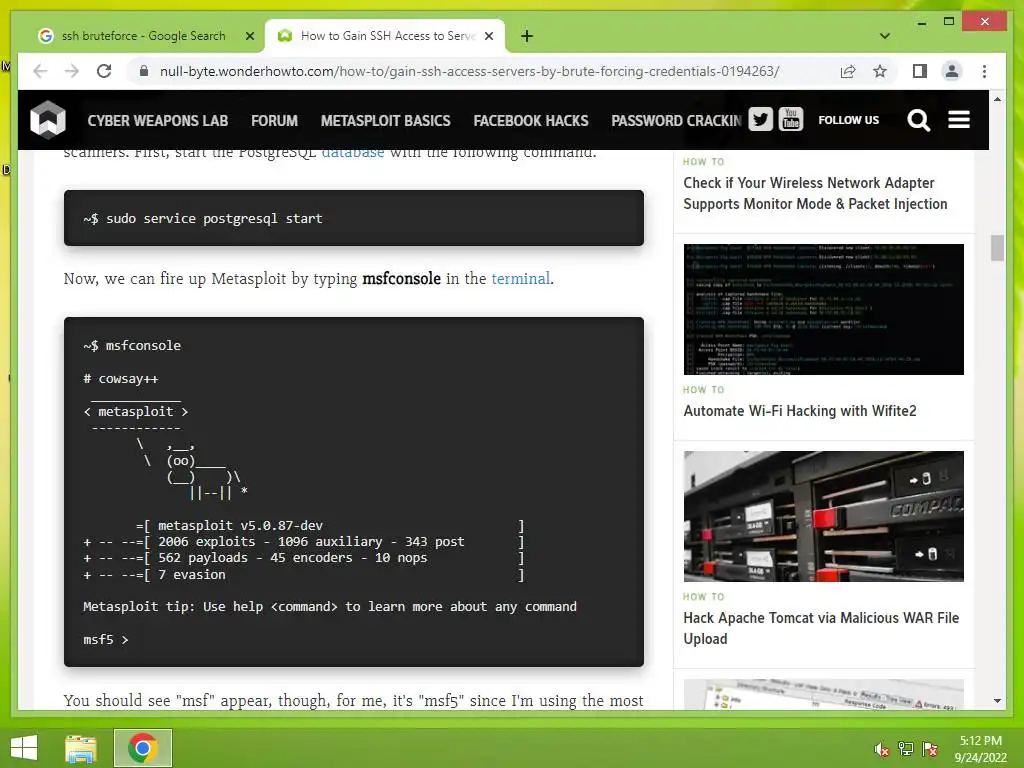
Task: Open the Chrome three-dot menu
Action: click(984, 71)
